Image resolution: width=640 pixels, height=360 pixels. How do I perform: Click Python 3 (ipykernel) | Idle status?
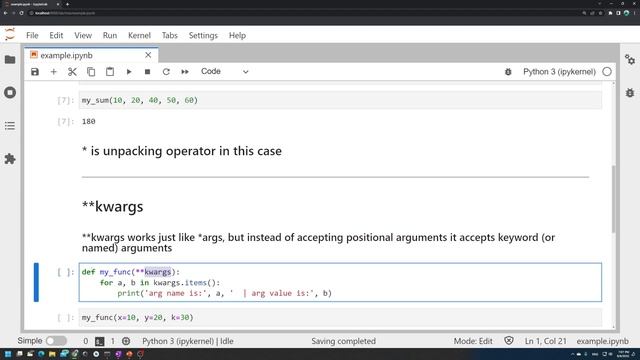point(188,341)
